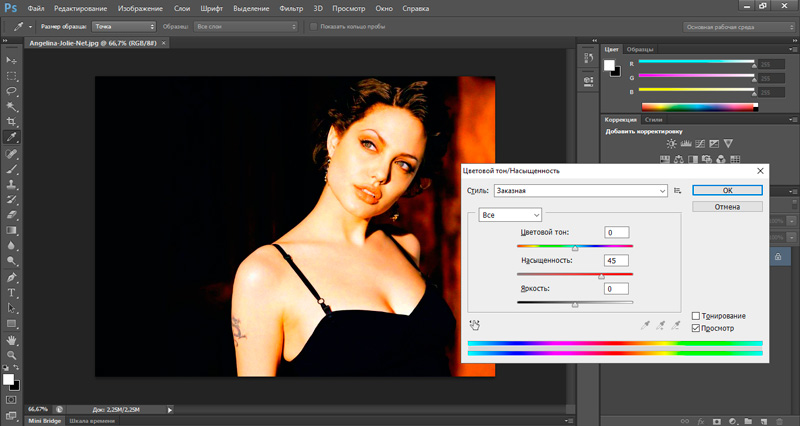Viewport: 800px width, 426px height.
Task: Open the Стиль preset dropdown
Action: [x=580, y=190]
